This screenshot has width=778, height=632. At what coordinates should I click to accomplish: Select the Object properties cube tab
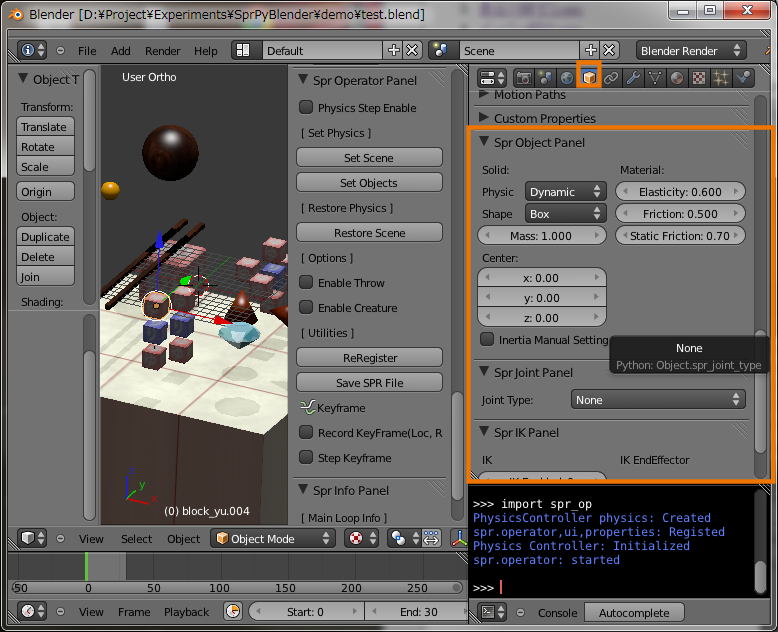[x=589, y=78]
